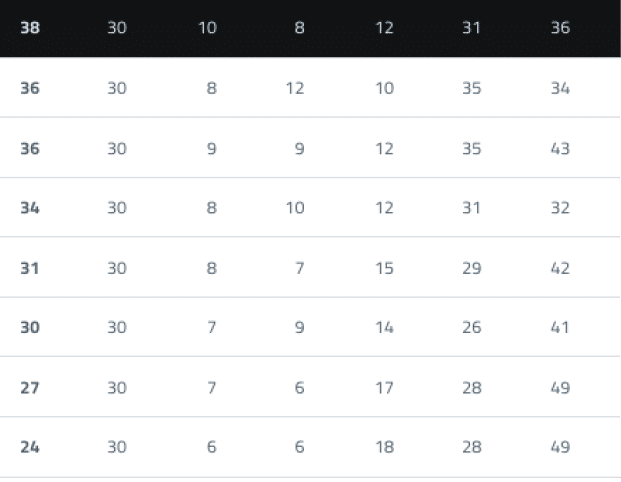Select the cell containing 17
Screen dimensions: 621x482
click(x=385, y=388)
